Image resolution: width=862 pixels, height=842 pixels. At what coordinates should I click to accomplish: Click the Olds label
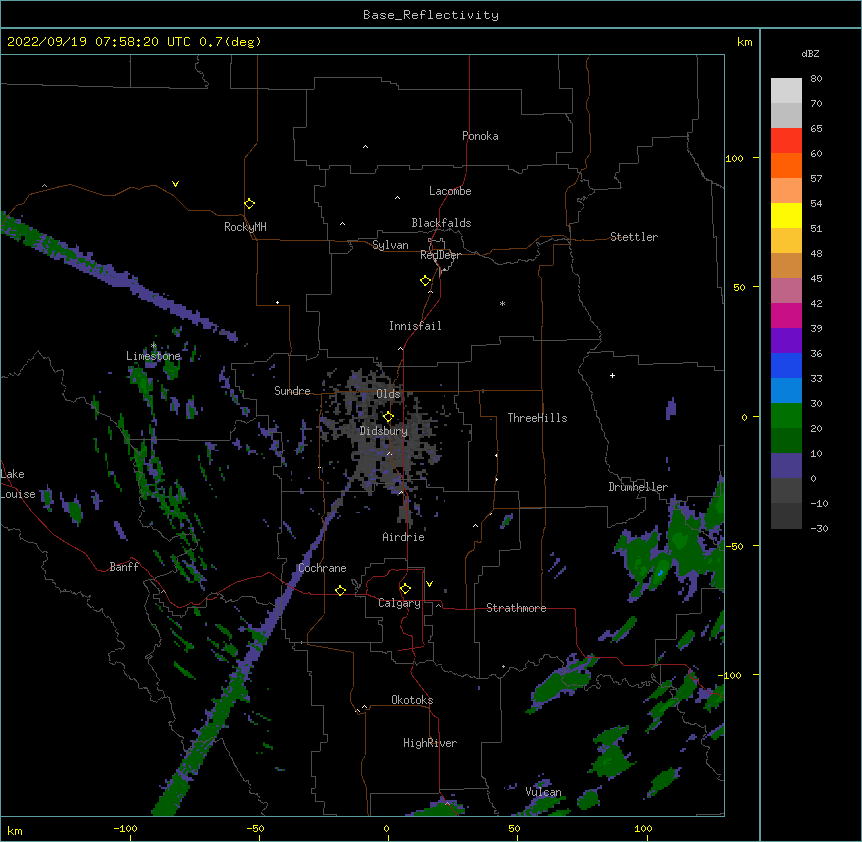(x=388, y=394)
